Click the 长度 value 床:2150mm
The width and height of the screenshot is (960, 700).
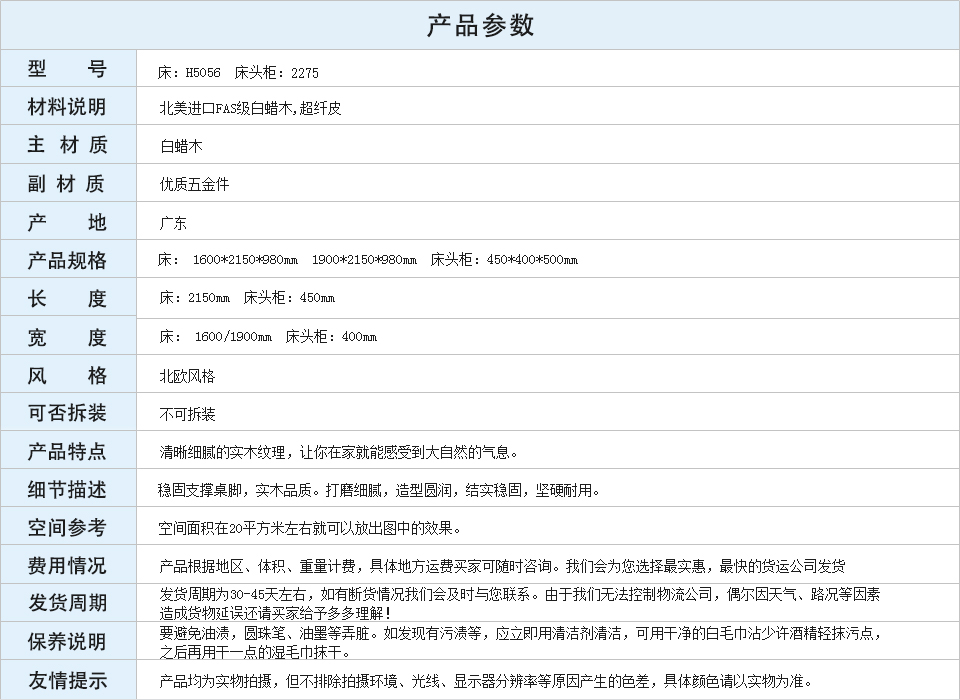tap(194, 298)
